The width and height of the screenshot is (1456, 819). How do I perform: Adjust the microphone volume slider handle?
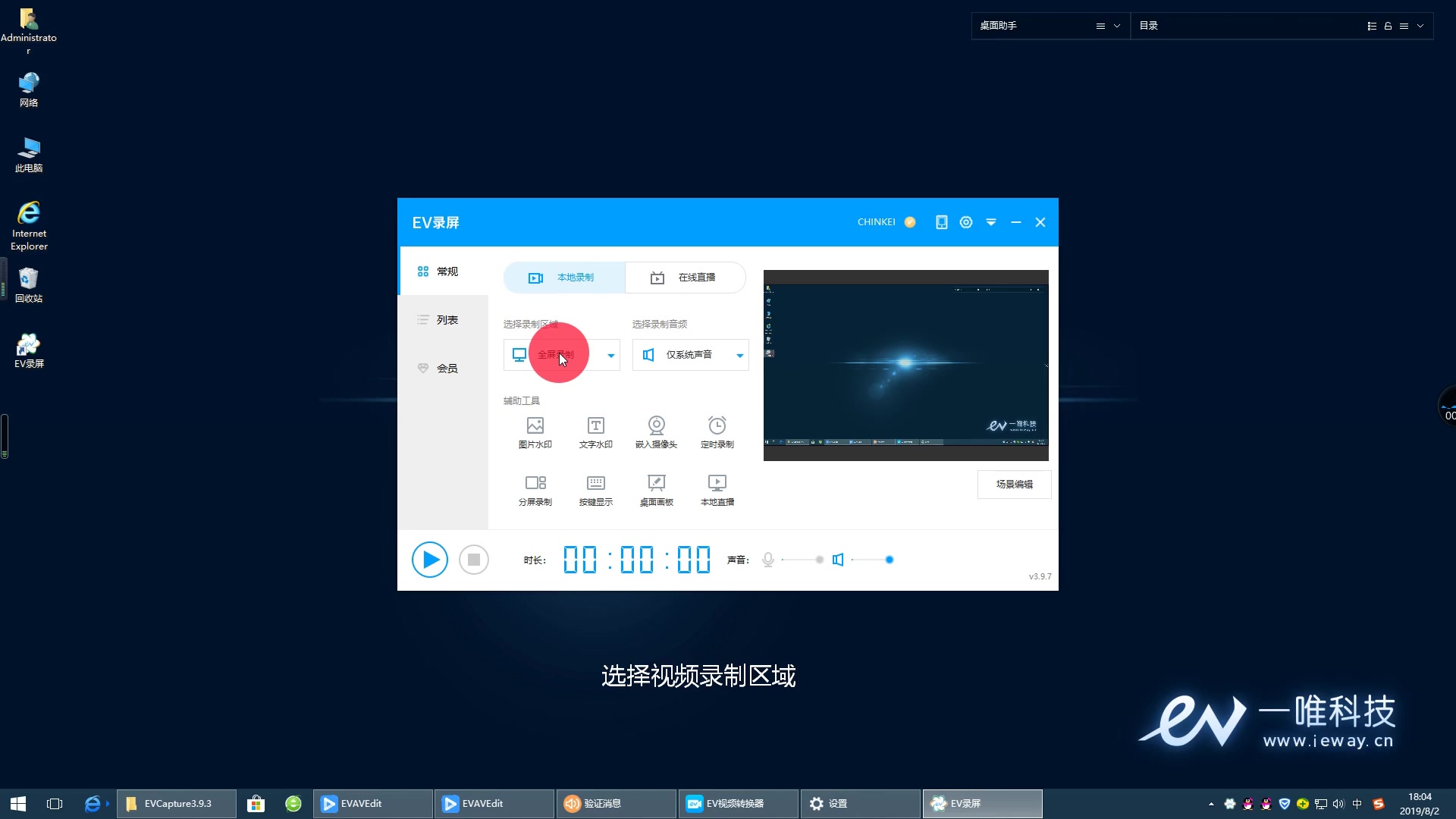tap(819, 560)
